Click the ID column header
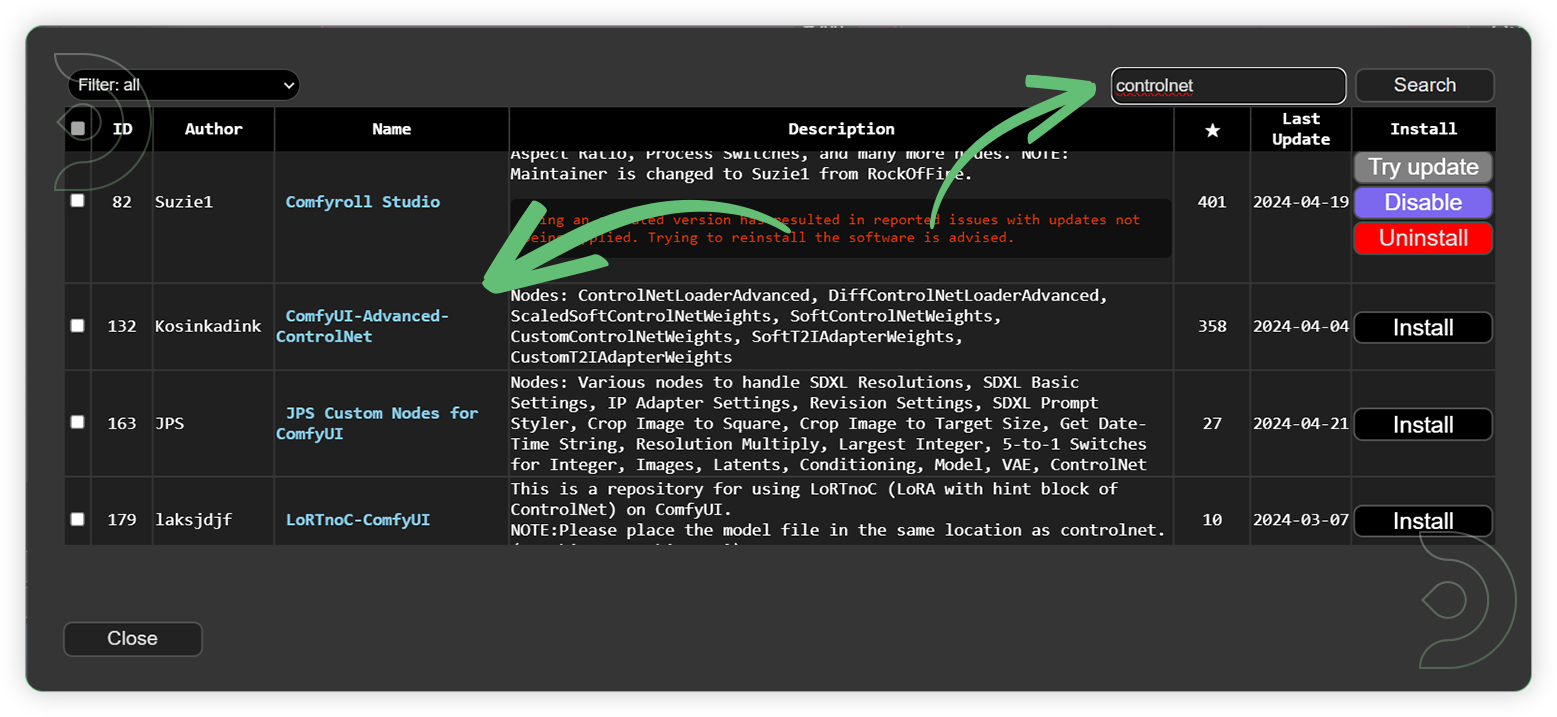This screenshot has width=1557, height=717. 122,129
